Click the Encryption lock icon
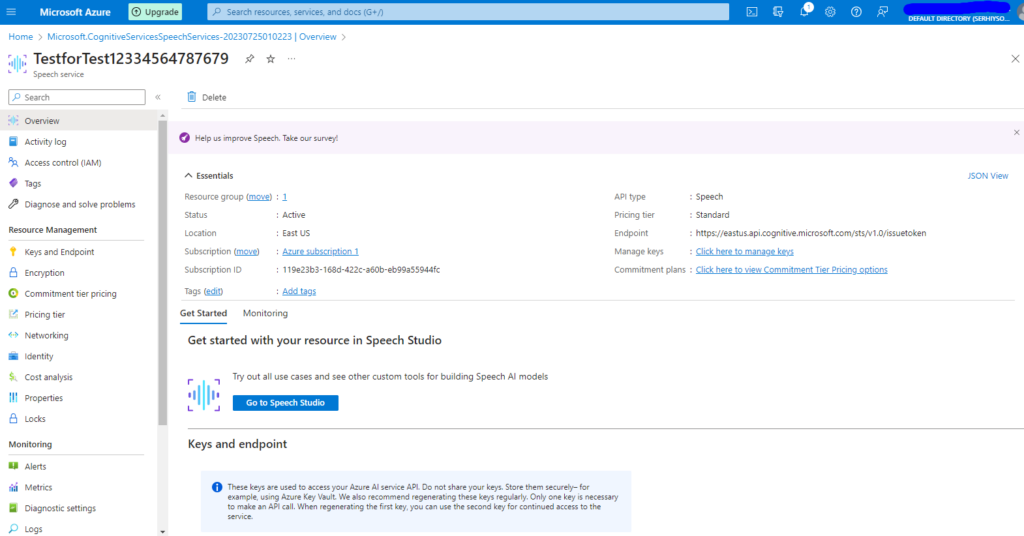Viewport: 1024px width, 536px height. tap(13, 272)
